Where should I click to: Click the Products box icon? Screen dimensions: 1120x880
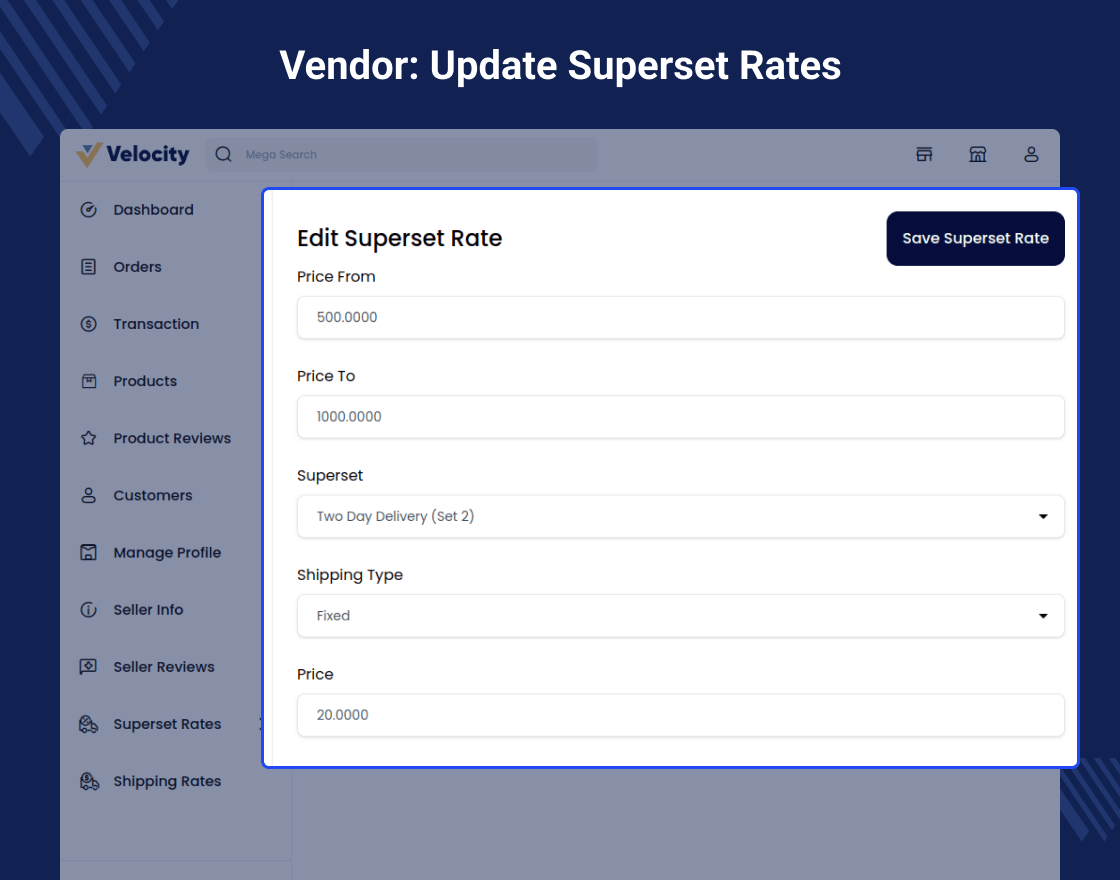click(88, 381)
